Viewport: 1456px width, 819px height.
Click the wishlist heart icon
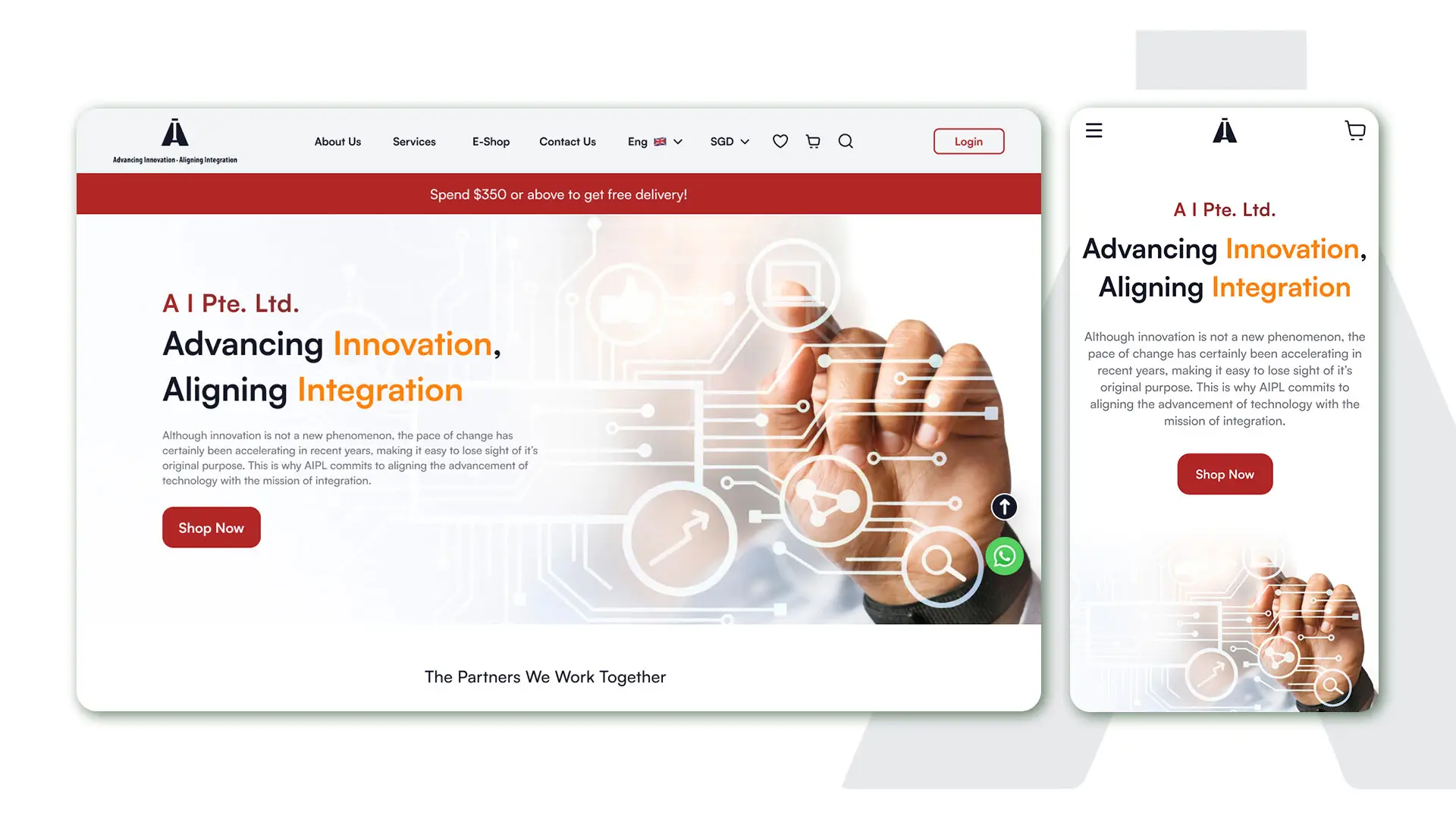pyautogui.click(x=780, y=141)
